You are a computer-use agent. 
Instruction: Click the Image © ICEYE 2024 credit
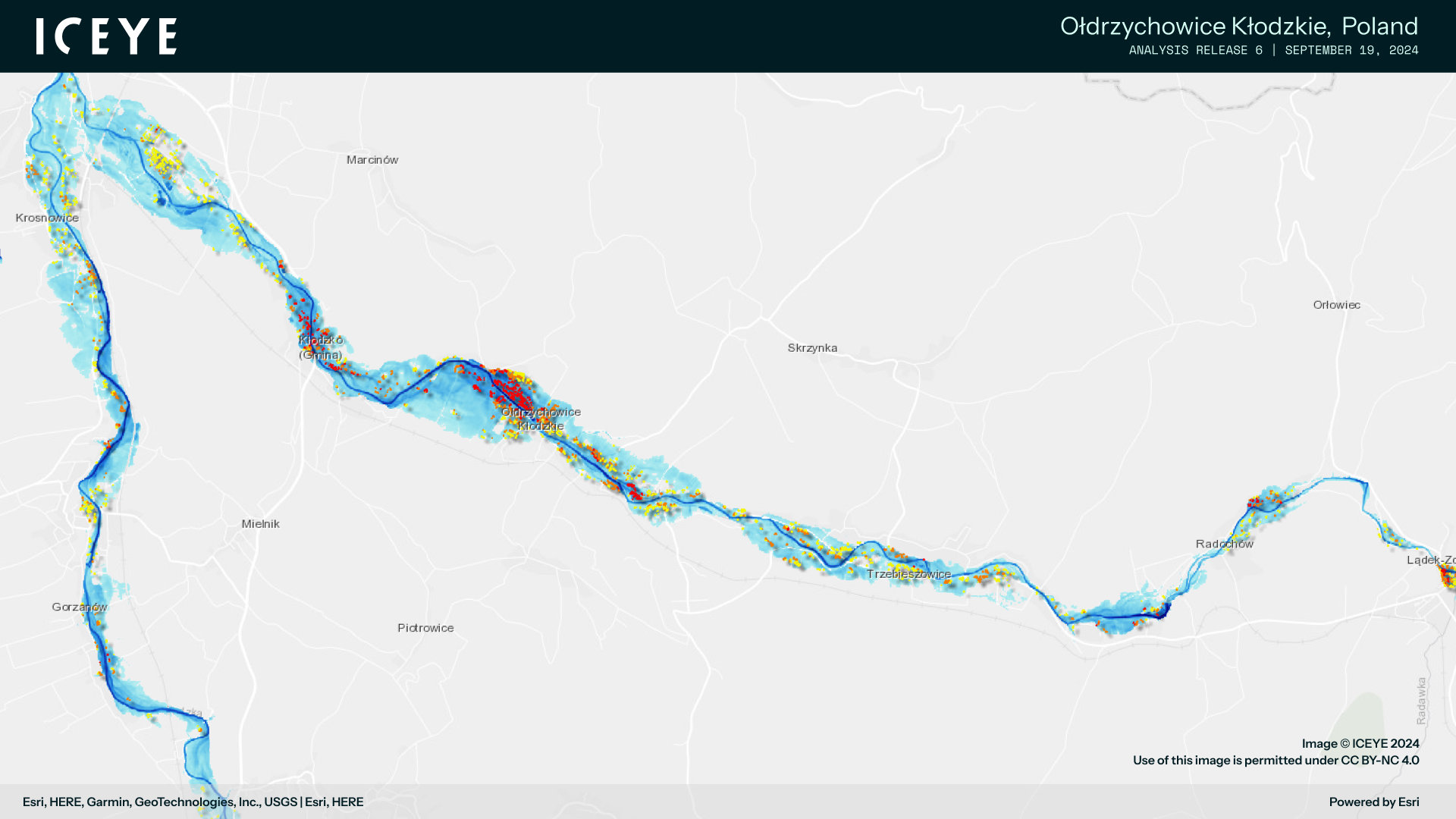pos(1360,744)
